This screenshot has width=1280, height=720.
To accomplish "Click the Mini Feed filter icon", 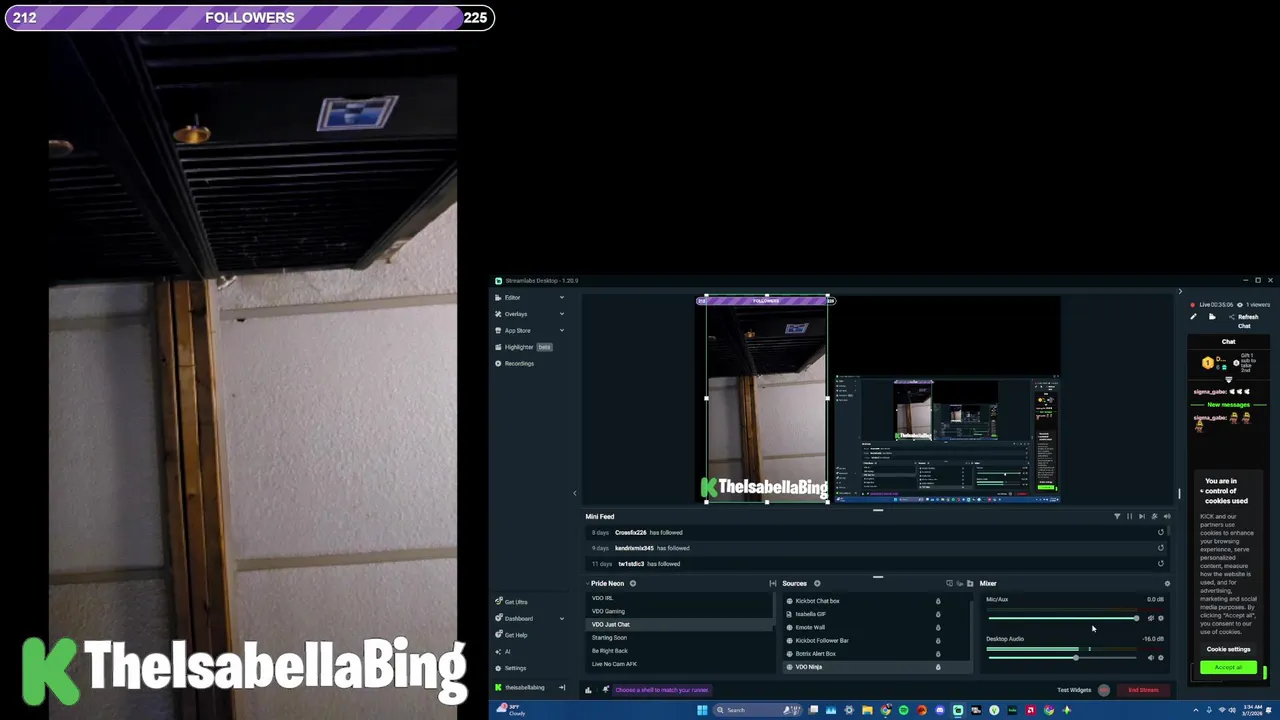I will [1117, 516].
